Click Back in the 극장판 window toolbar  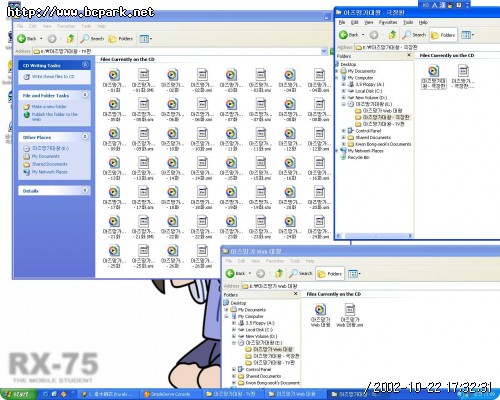349,35
